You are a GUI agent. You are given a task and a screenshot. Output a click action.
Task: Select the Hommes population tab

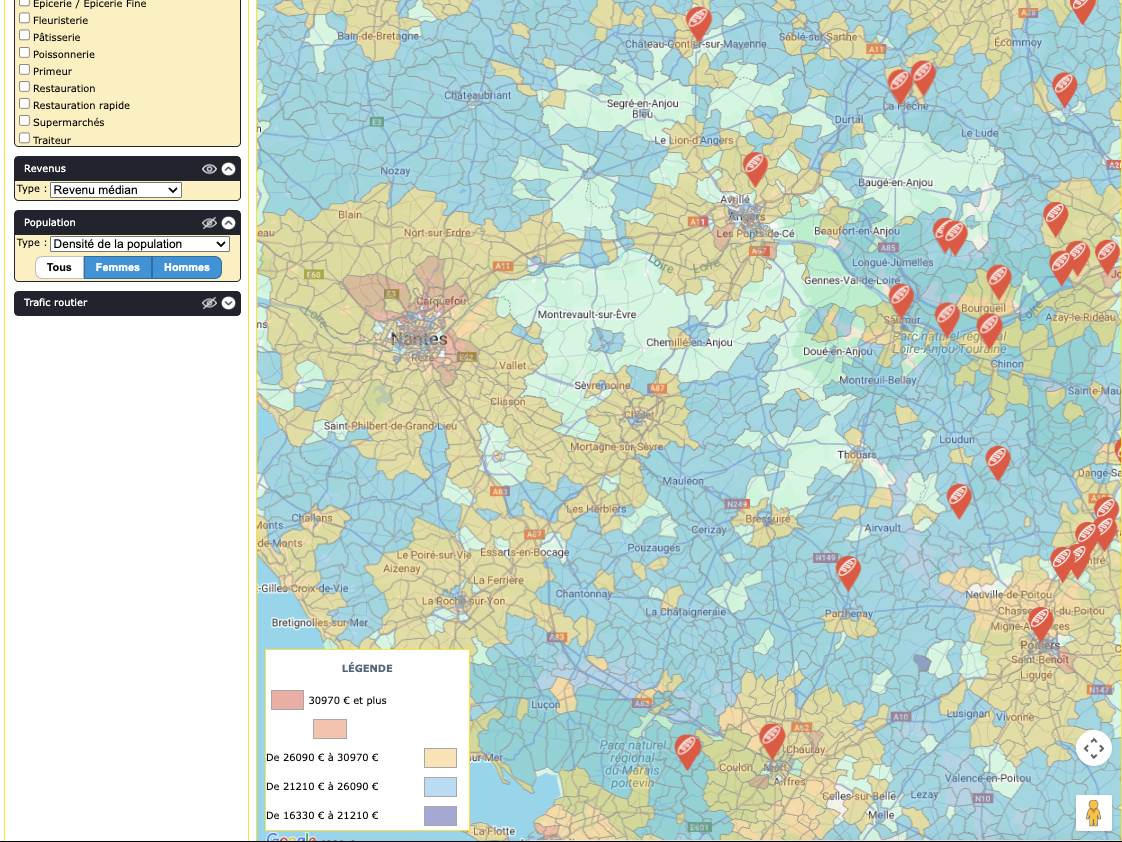187,268
